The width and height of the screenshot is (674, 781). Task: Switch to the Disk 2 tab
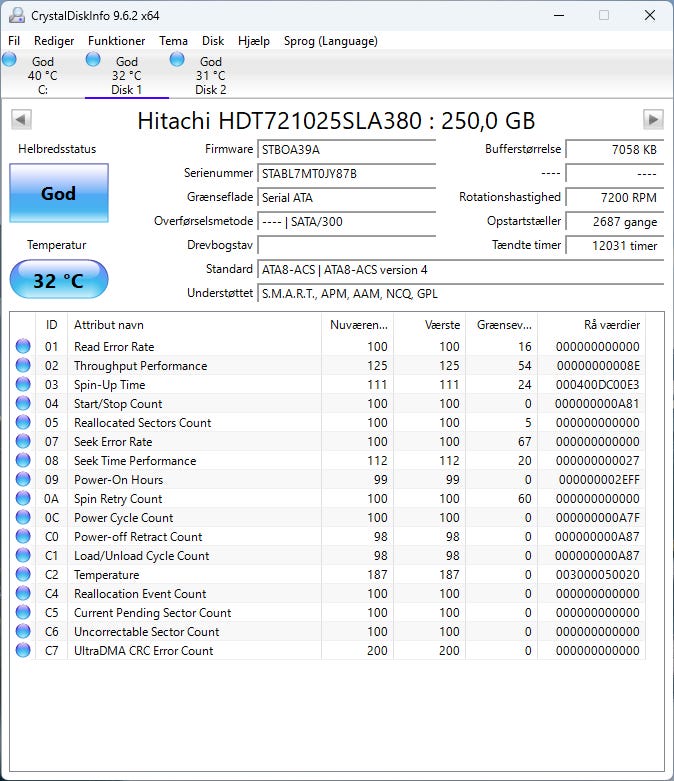[210, 76]
